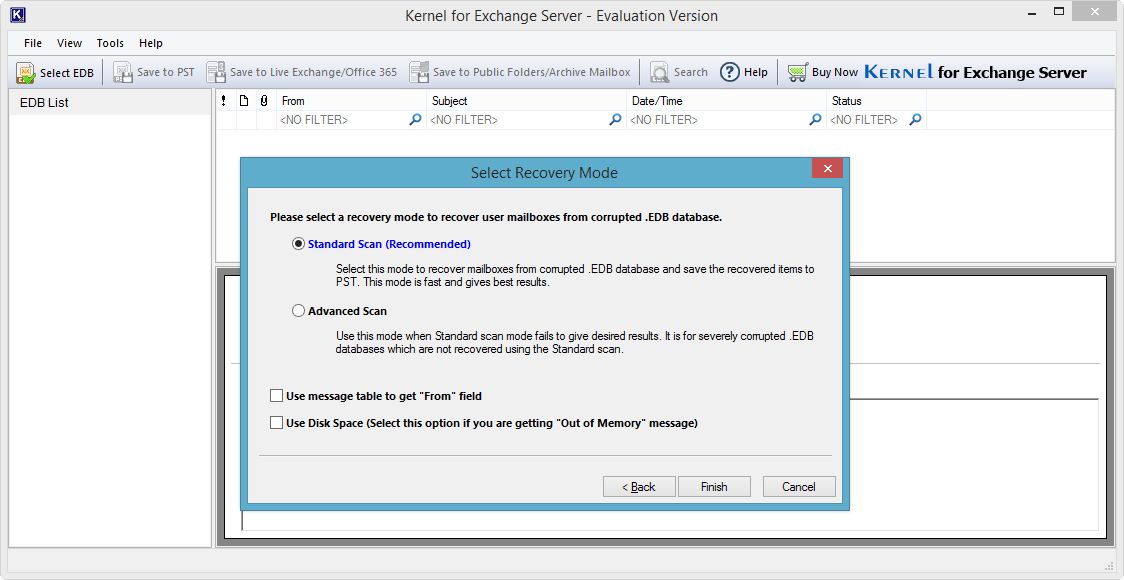Enable Use message table to get From field
The width and height of the screenshot is (1124, 580).
tap(277, 396)
